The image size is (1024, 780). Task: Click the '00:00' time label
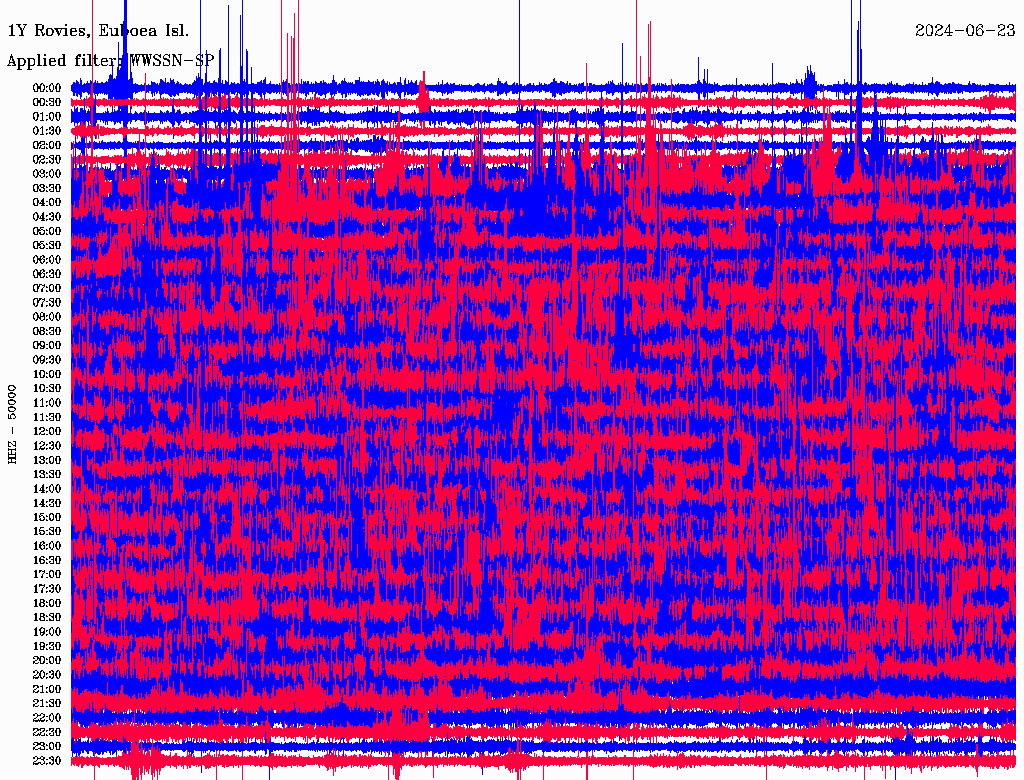tap(47, 88)
